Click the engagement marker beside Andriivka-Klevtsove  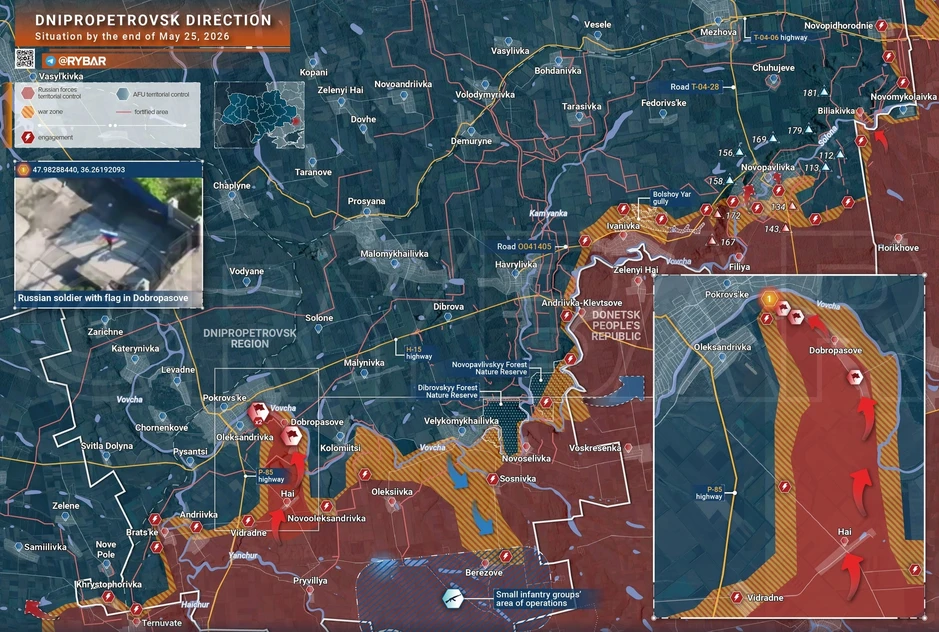click(x=567, y=315)
